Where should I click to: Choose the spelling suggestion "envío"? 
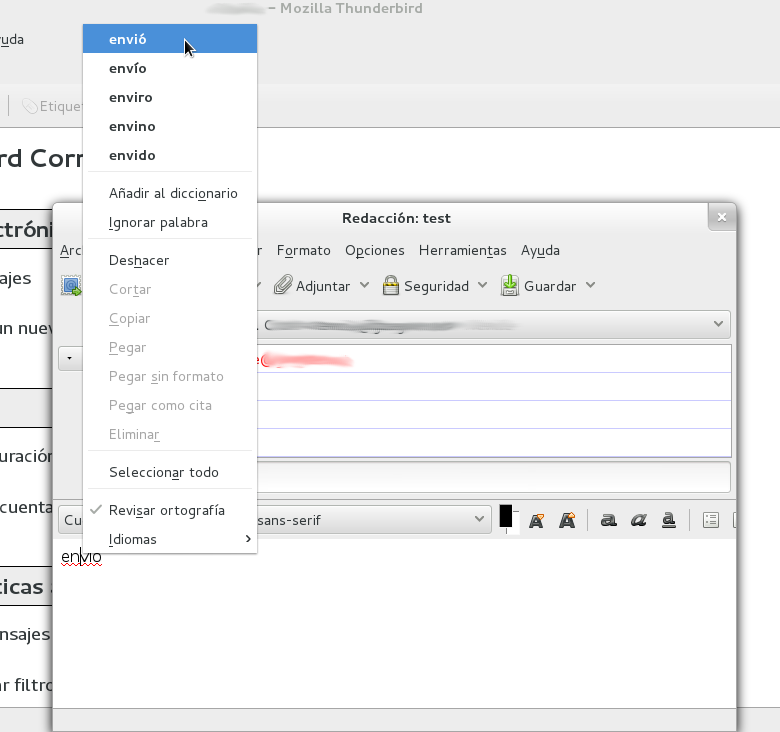[x=128, y=68]
